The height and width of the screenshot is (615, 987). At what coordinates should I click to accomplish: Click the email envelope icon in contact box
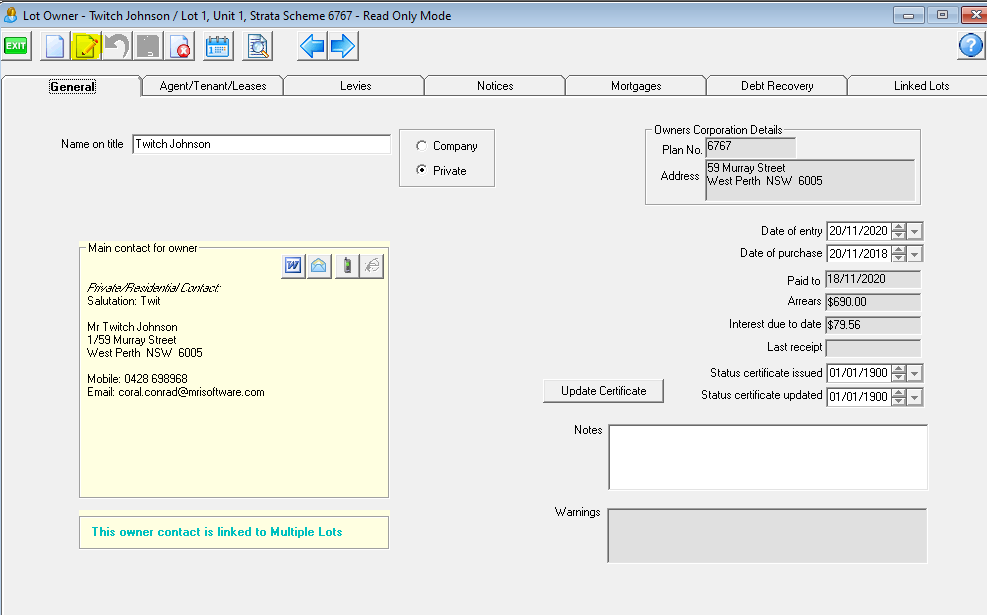[x=319, y=266]
